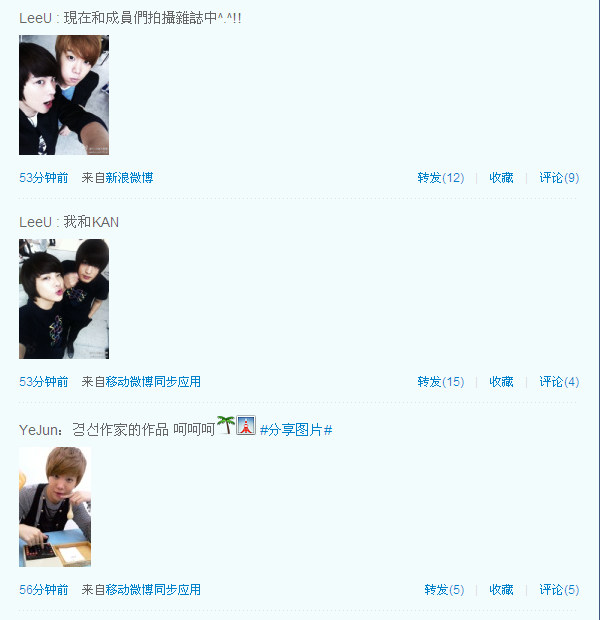Click the Tokyo tower emoji icon
The width and height of the screenshot is (600, 620).
coord(246,425)
